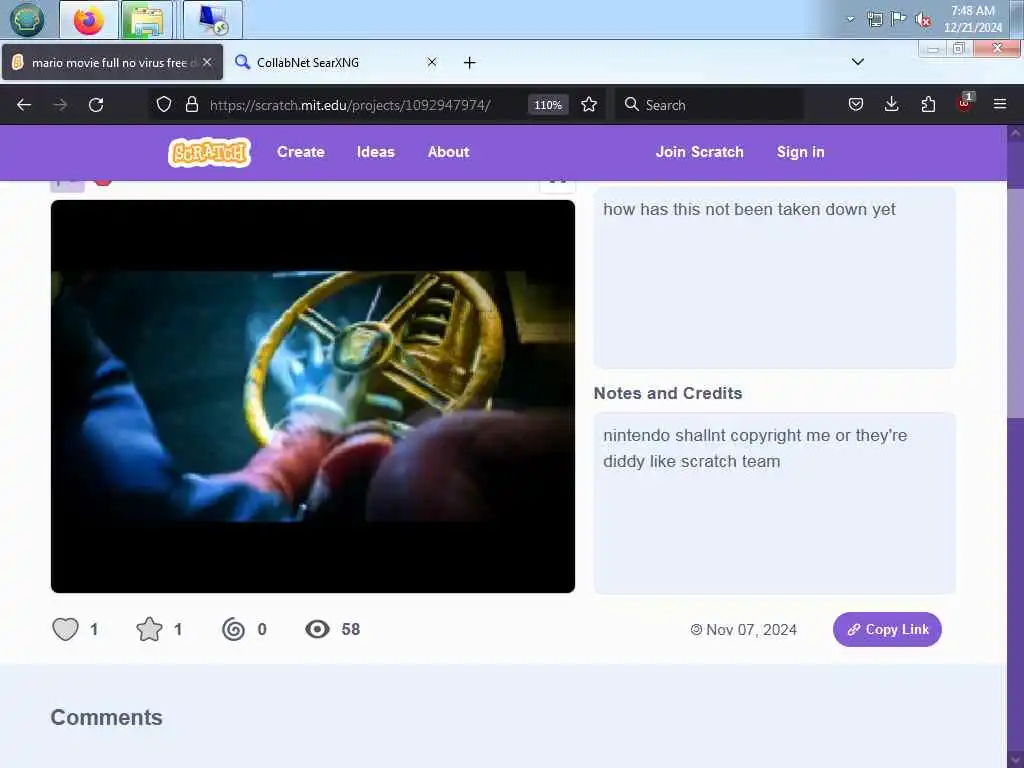Open the file explorer taskbar icon

146,20
